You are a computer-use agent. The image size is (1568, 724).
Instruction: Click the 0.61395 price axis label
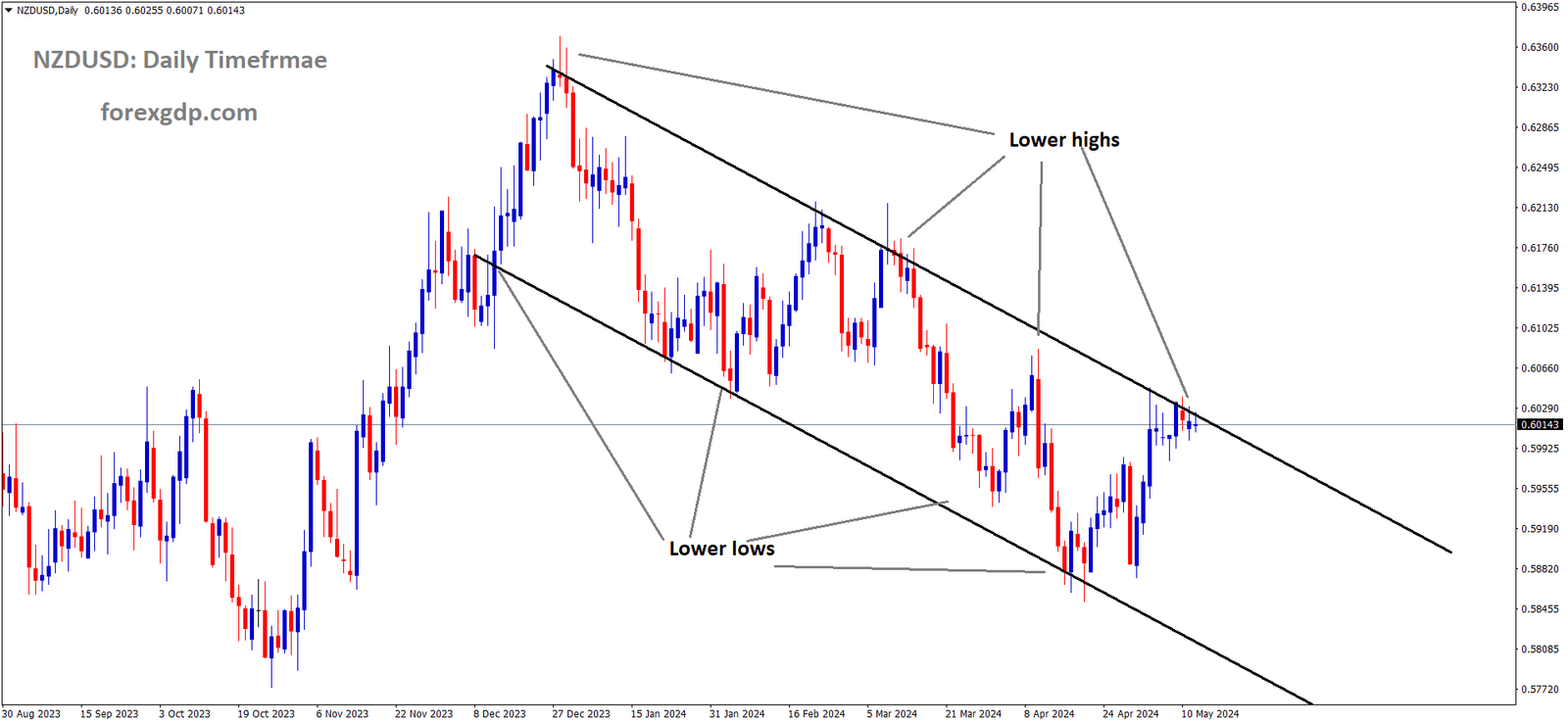pyautogui.click(x=1540, y=288)
